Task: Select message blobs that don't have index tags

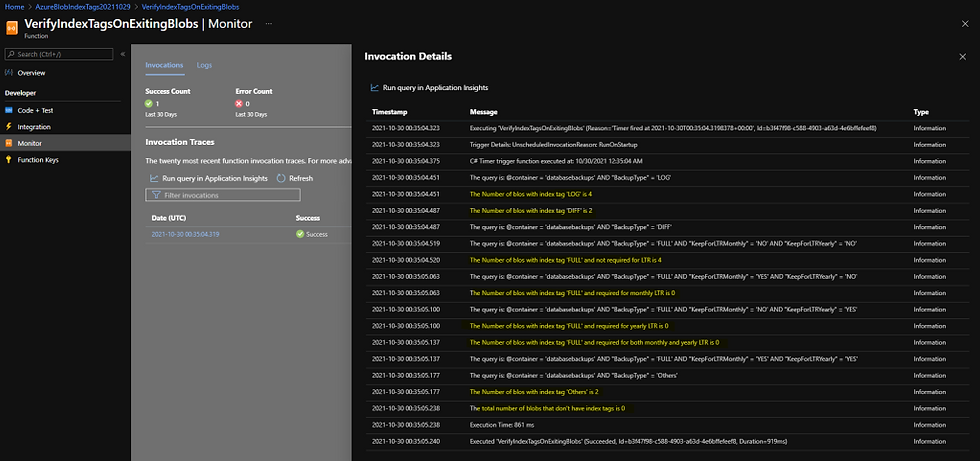Action: tap(548, 408)
